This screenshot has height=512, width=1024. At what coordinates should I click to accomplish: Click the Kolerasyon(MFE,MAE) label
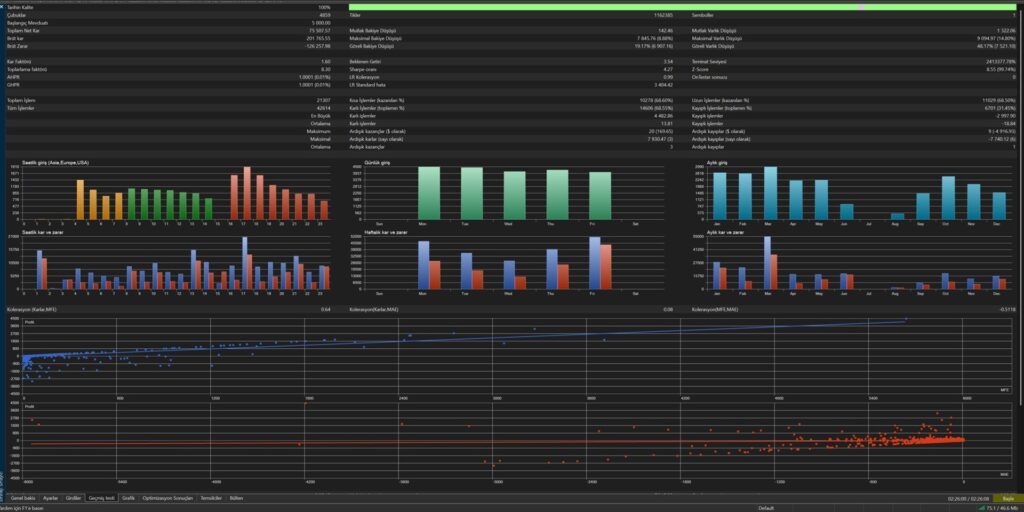(714, 309)
